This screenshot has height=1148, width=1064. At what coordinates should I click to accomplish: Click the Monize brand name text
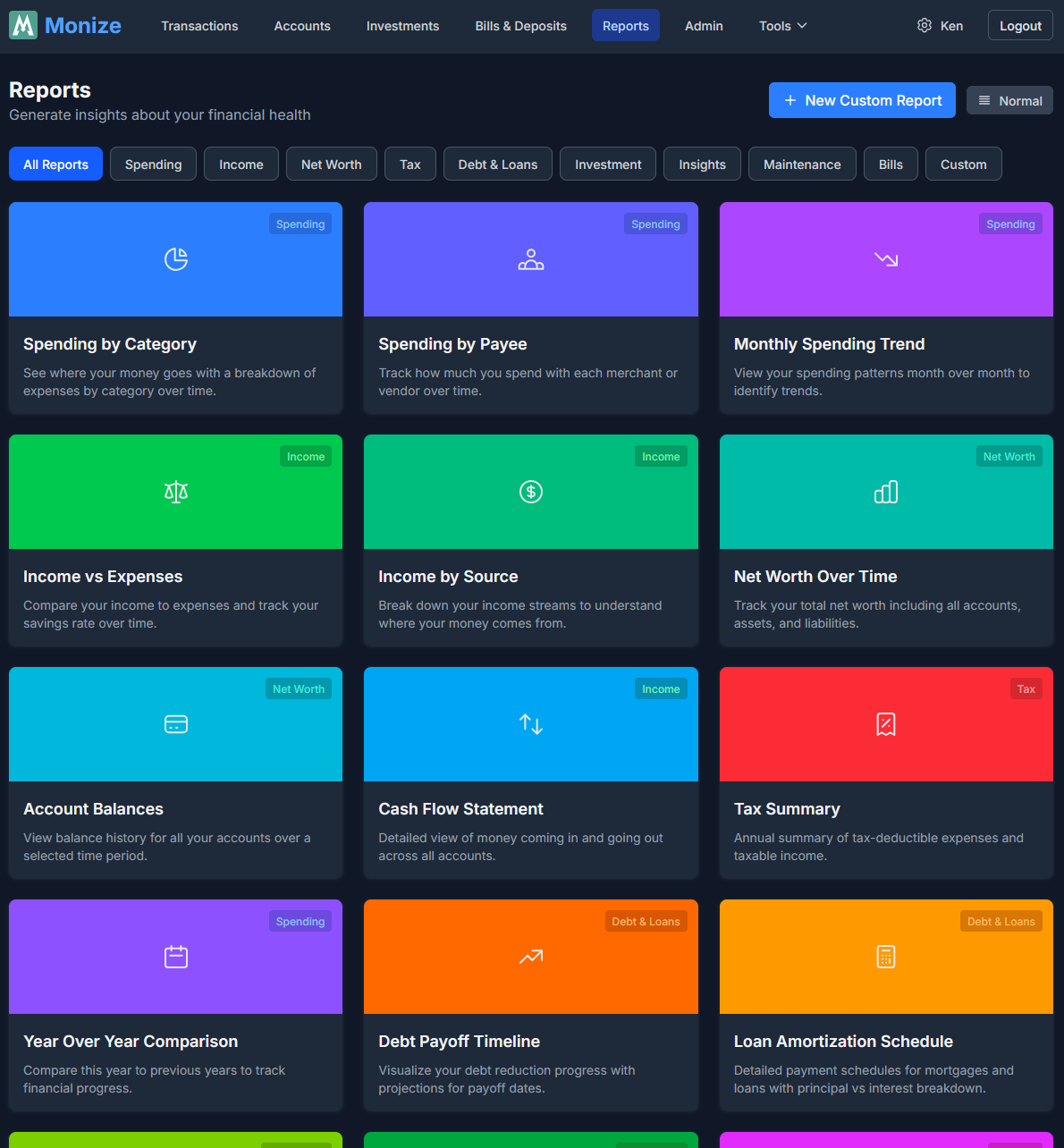83,25
